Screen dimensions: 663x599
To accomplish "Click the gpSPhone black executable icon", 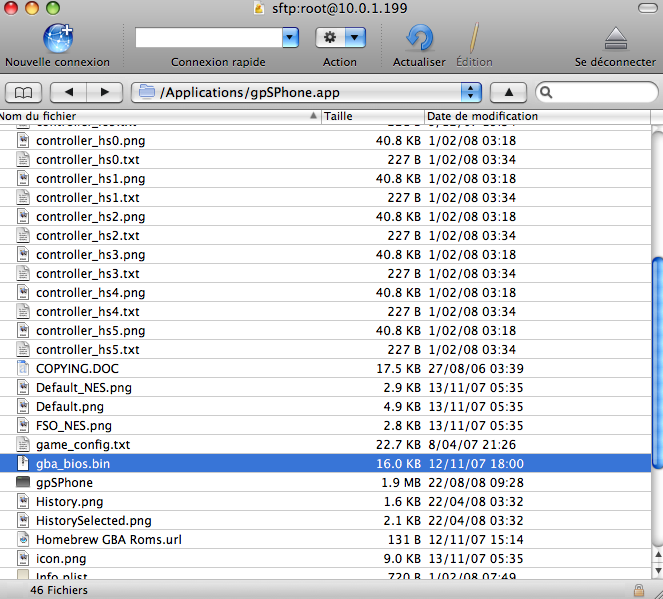I will pos(23,482).
